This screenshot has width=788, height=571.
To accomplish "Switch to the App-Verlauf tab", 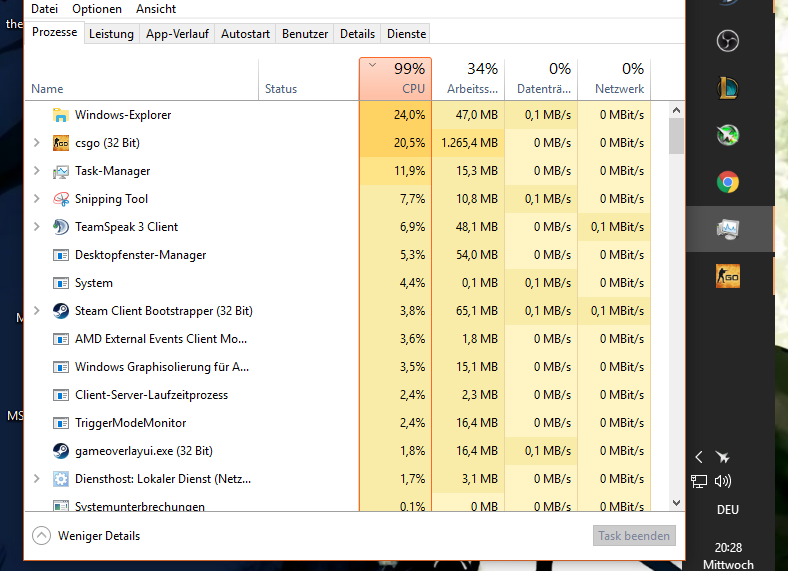I will [177, 34].
